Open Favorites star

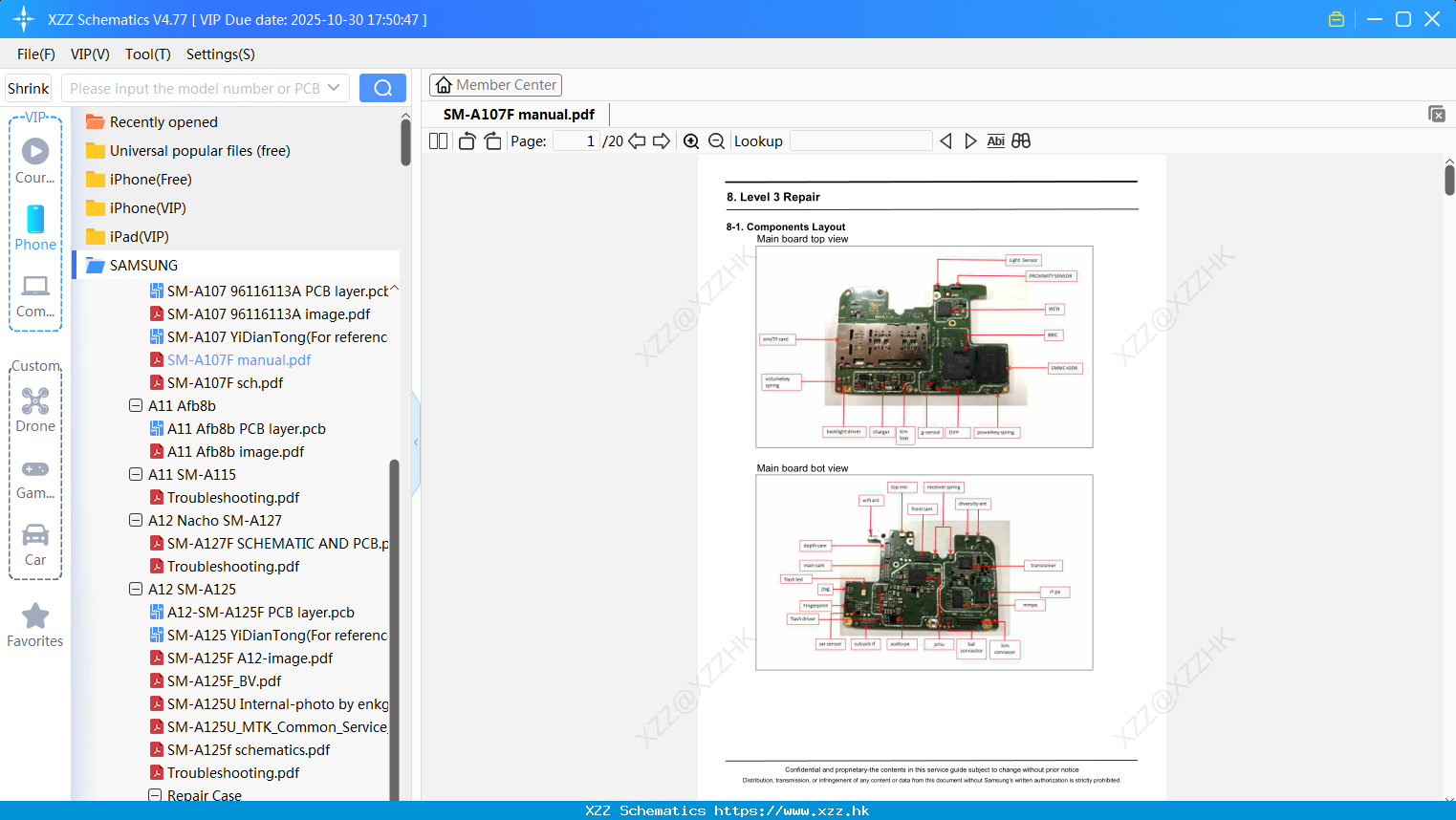pos(35,625)
